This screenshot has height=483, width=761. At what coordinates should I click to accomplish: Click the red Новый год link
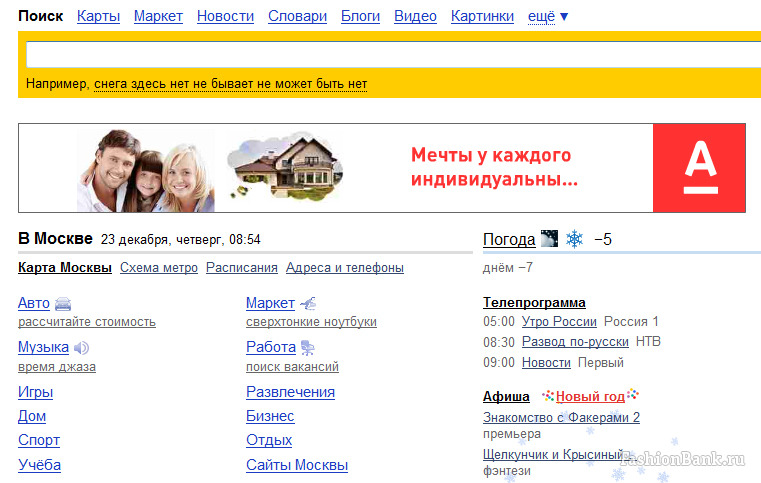point(590,397)
